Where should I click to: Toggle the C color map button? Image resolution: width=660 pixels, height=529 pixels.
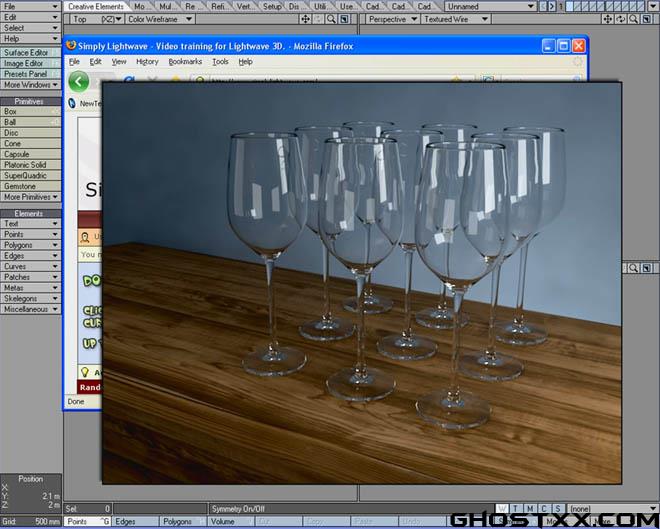click(544, 509)
